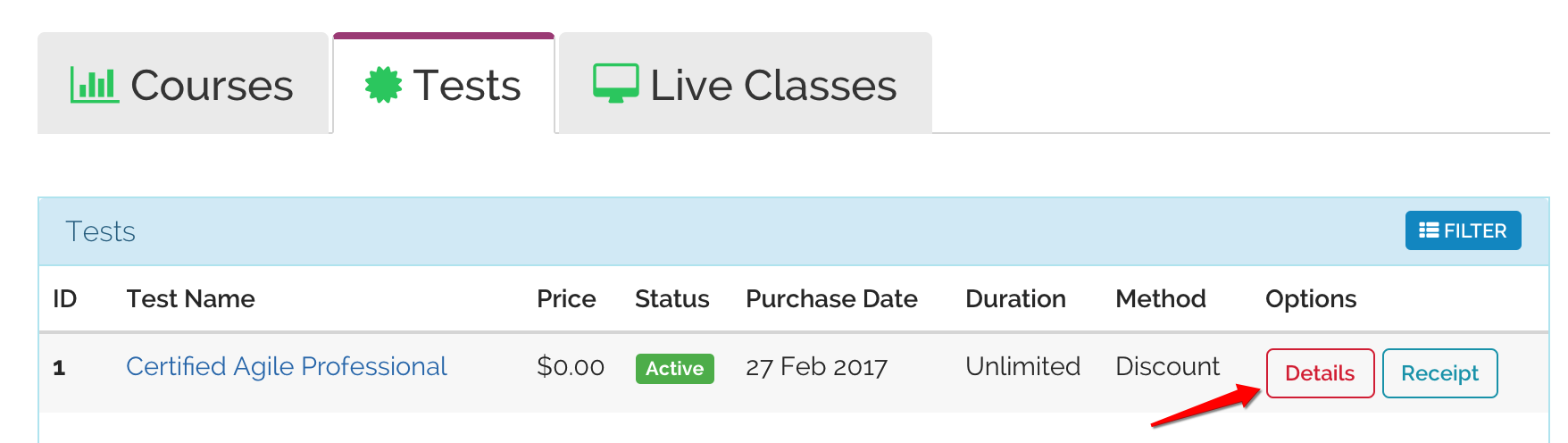Click the Price column header
Image resolution: width=1568 pixels, height=443 pixels.
566,298
